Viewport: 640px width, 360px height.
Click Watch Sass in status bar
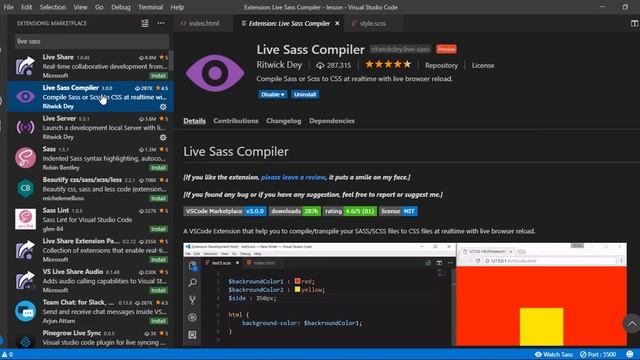[554, 354]
